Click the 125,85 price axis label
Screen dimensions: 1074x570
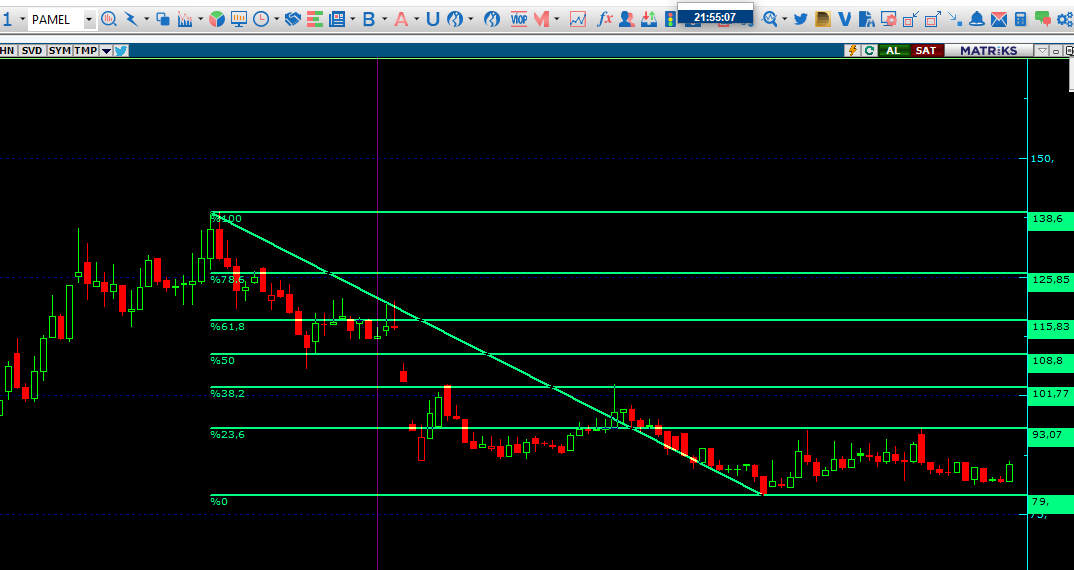click(1051, 280)
